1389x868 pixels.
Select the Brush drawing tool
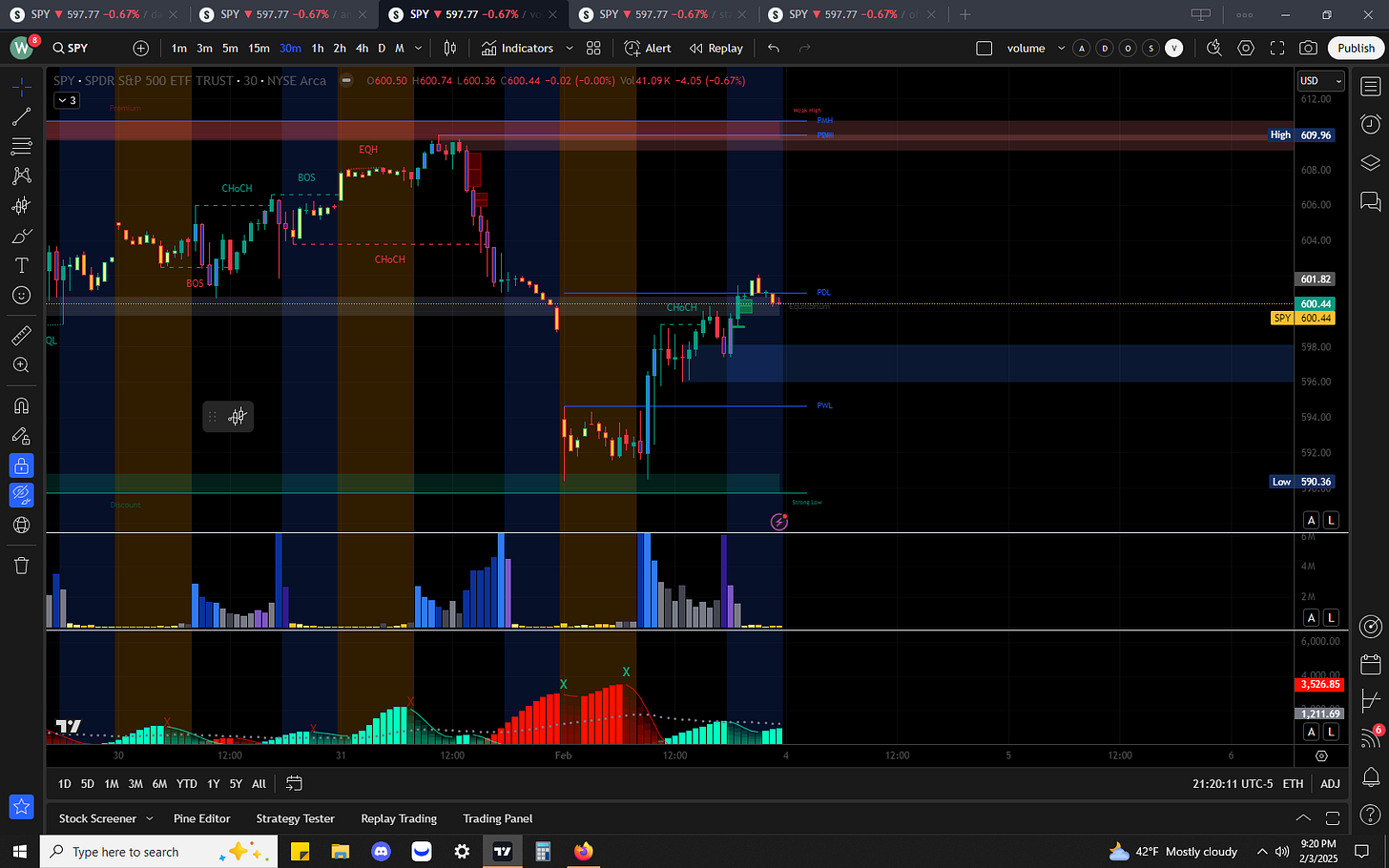coord(21,236)
